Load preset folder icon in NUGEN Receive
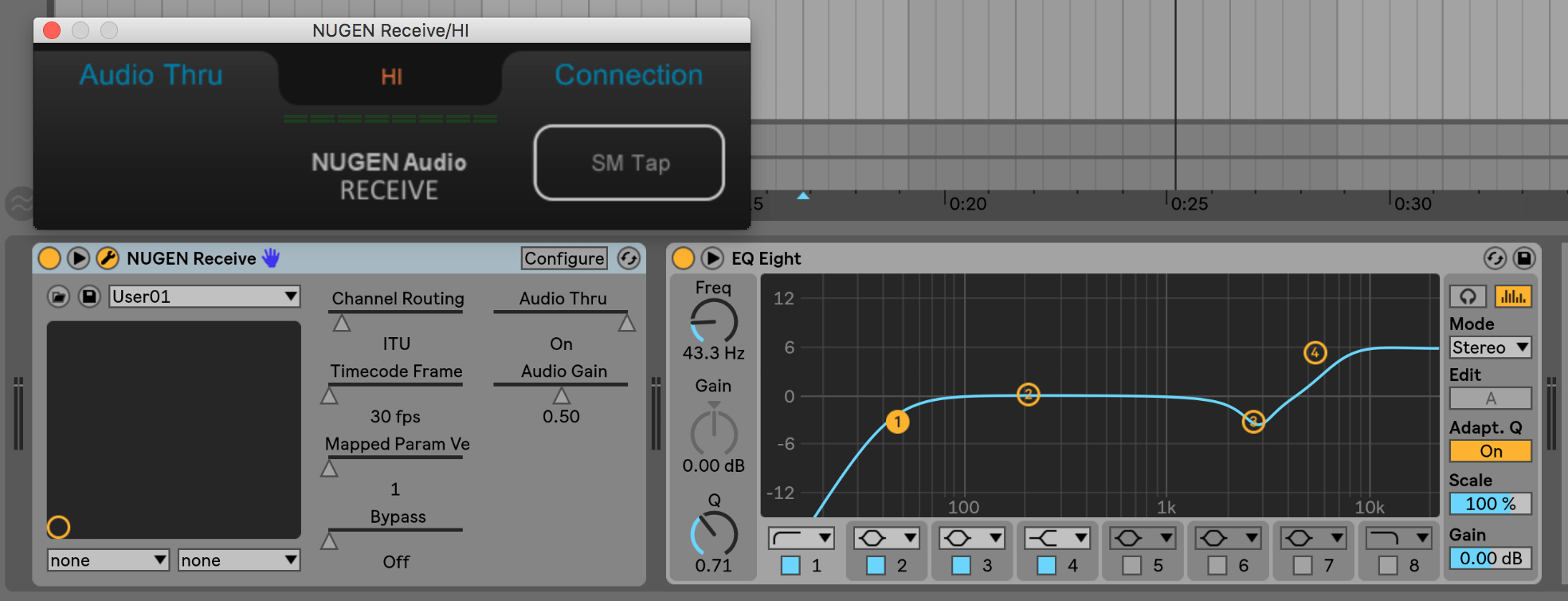1568x601 pixels. click(x=58, y=297)
